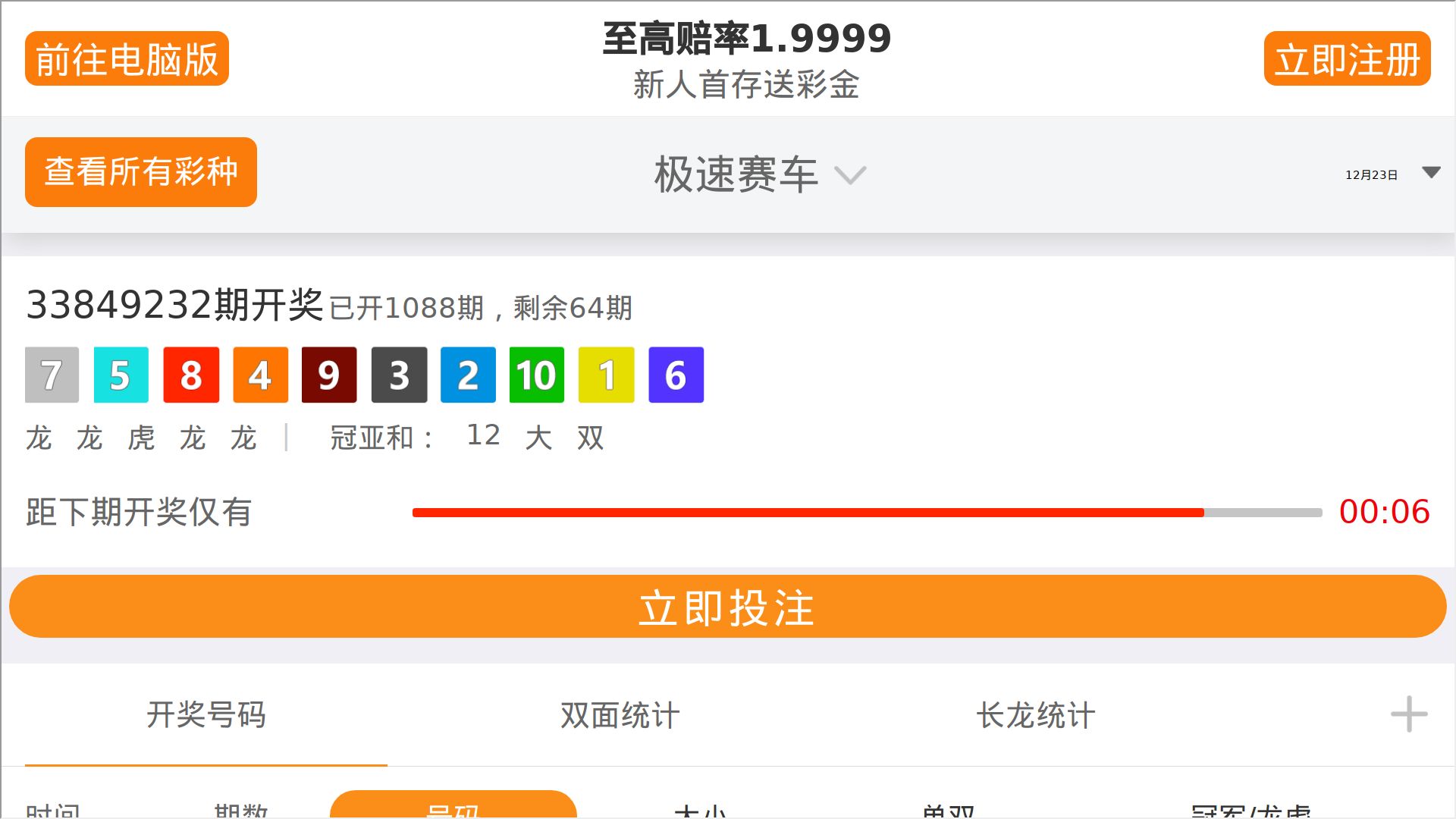Click the purple number 6 ball

point(676,375)
